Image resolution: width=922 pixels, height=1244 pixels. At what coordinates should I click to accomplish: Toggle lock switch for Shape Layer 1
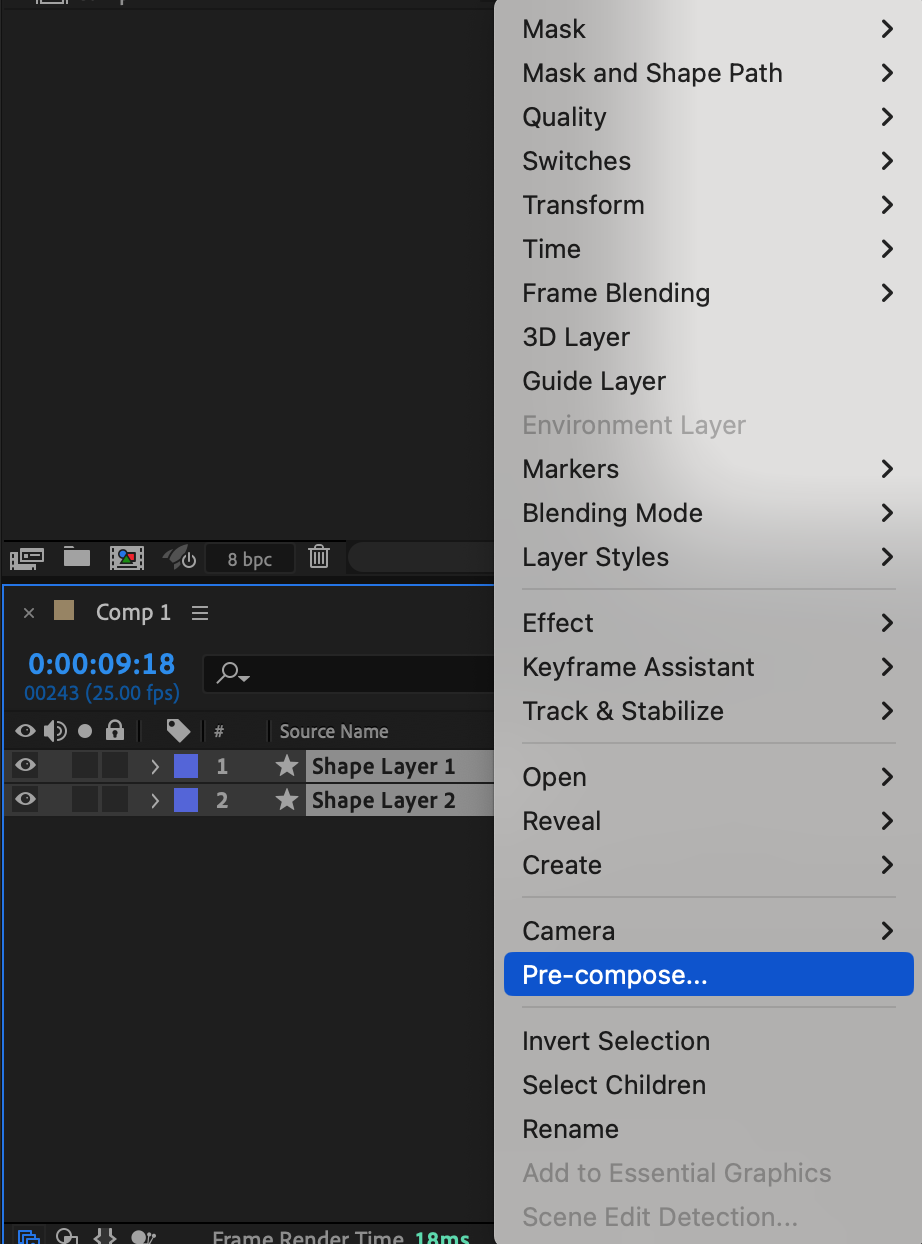click(115, 767)
